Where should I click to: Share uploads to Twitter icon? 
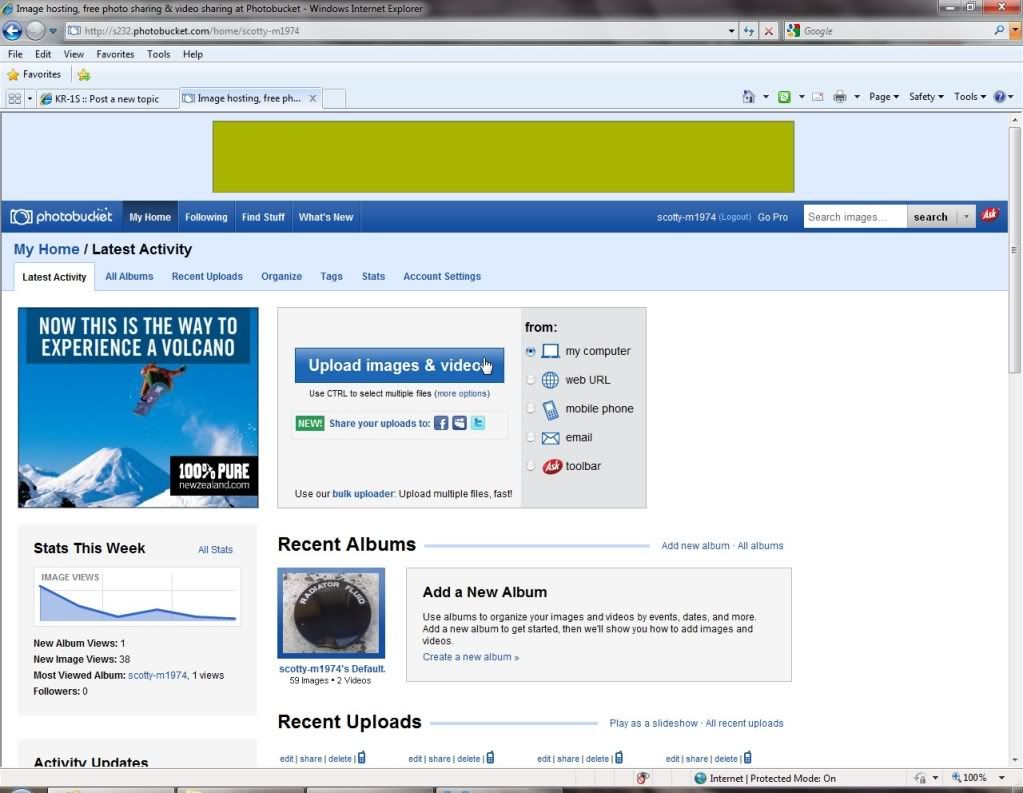coord(478,423)
